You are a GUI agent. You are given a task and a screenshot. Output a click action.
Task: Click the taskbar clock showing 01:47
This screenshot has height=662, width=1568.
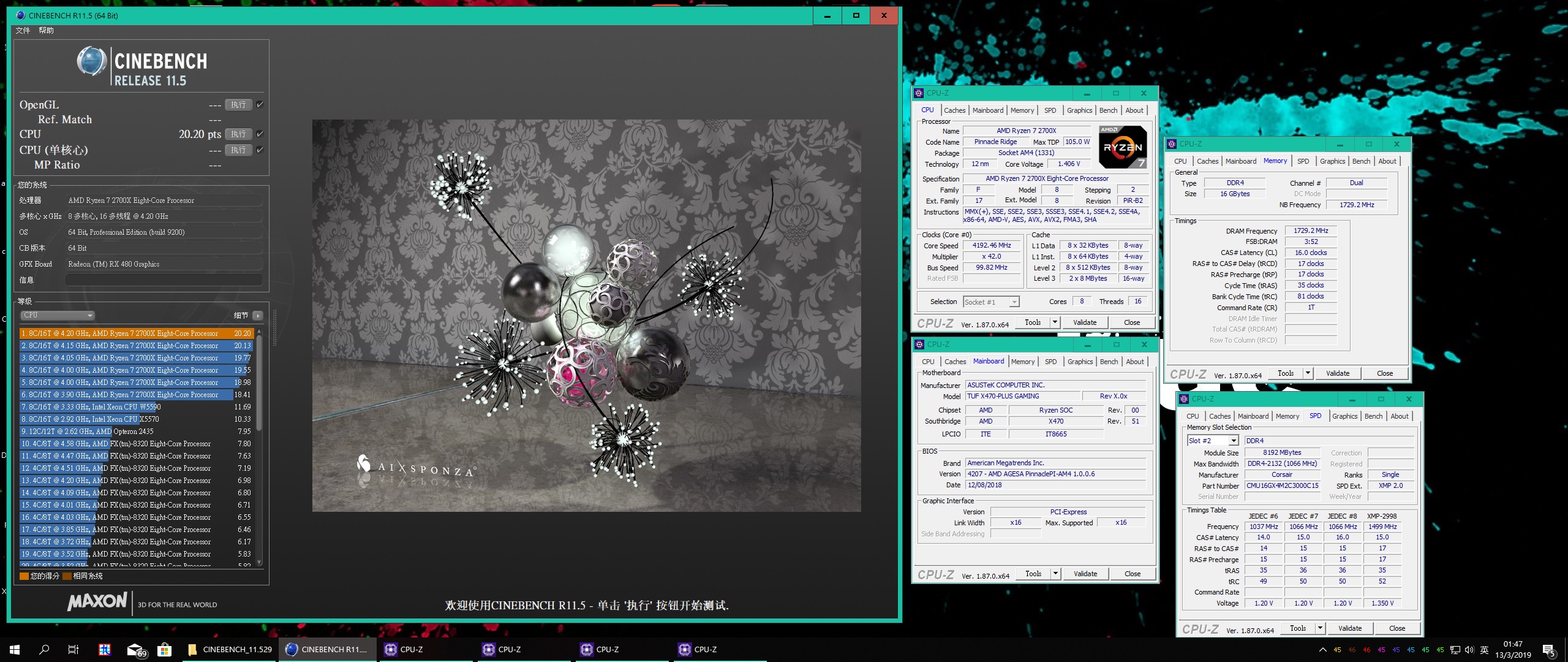click(1513, 650)
